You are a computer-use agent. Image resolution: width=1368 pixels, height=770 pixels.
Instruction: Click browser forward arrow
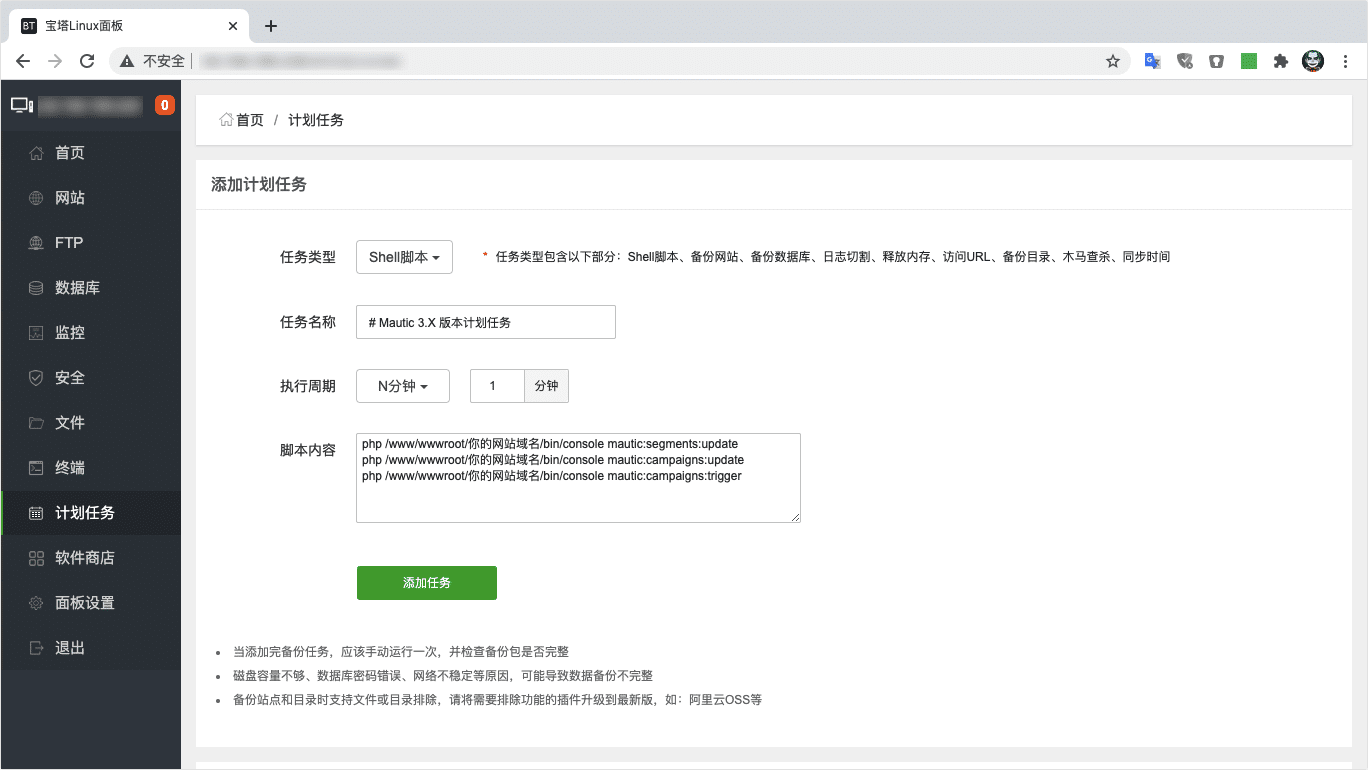55,61
